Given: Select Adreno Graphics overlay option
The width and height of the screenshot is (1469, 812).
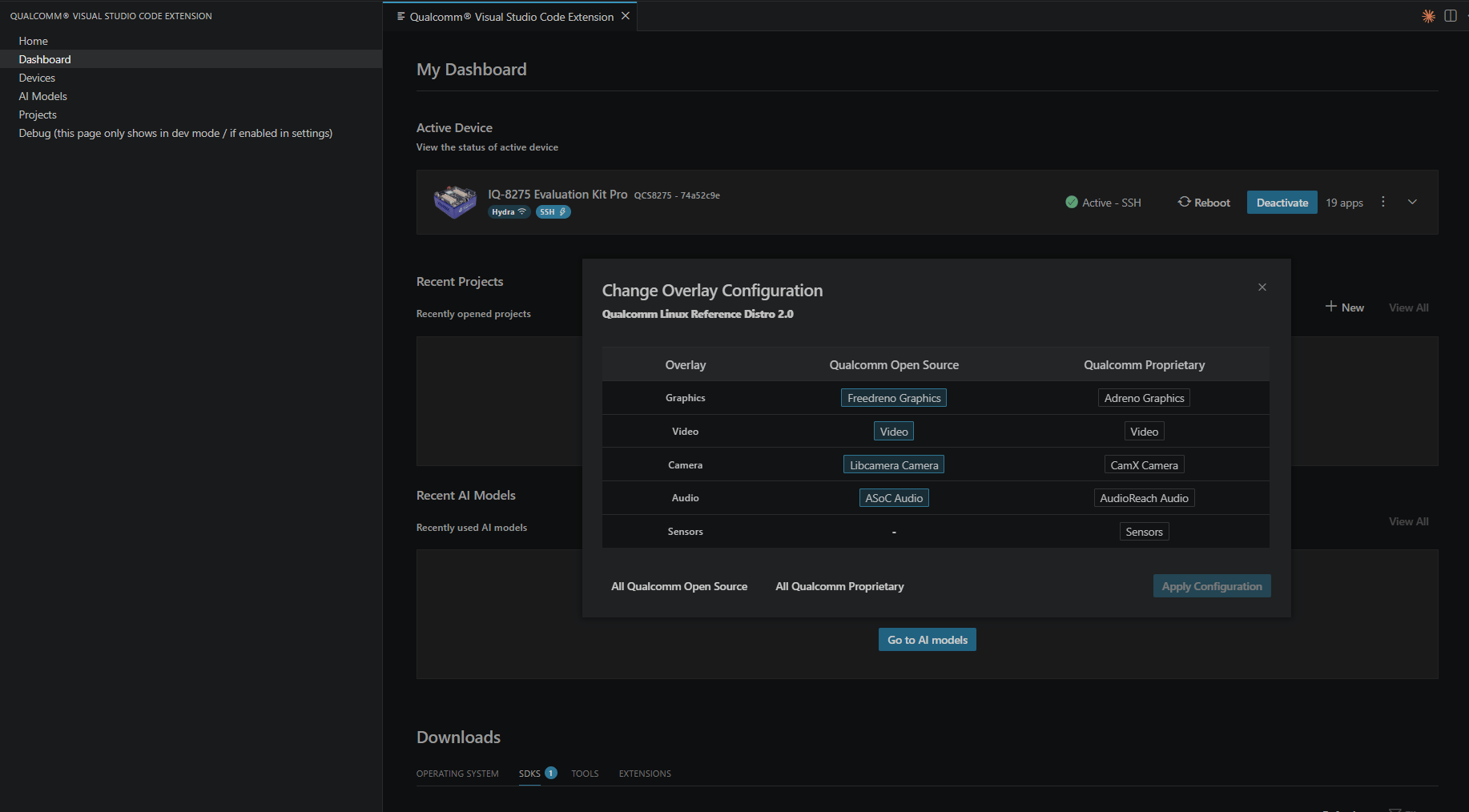Looking at the screenshot, I should click(x=1144, y=398).
